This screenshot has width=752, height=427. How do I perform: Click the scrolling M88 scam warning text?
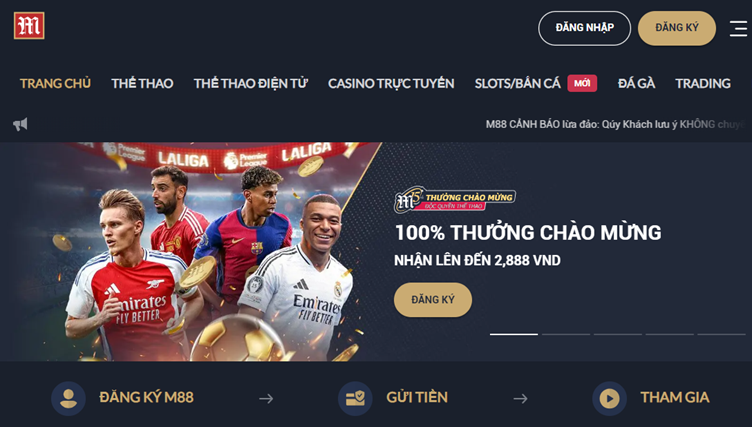pos(616,125)
